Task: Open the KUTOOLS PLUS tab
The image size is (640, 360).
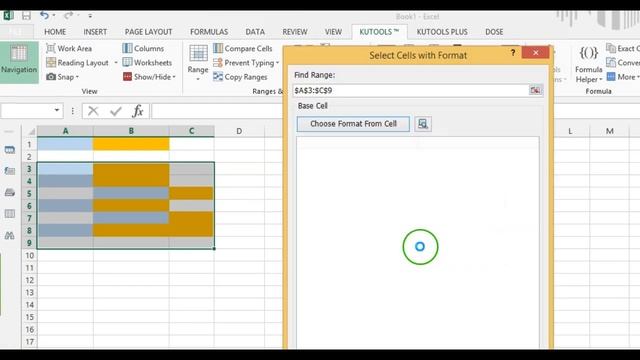Action: pos(442,32)
